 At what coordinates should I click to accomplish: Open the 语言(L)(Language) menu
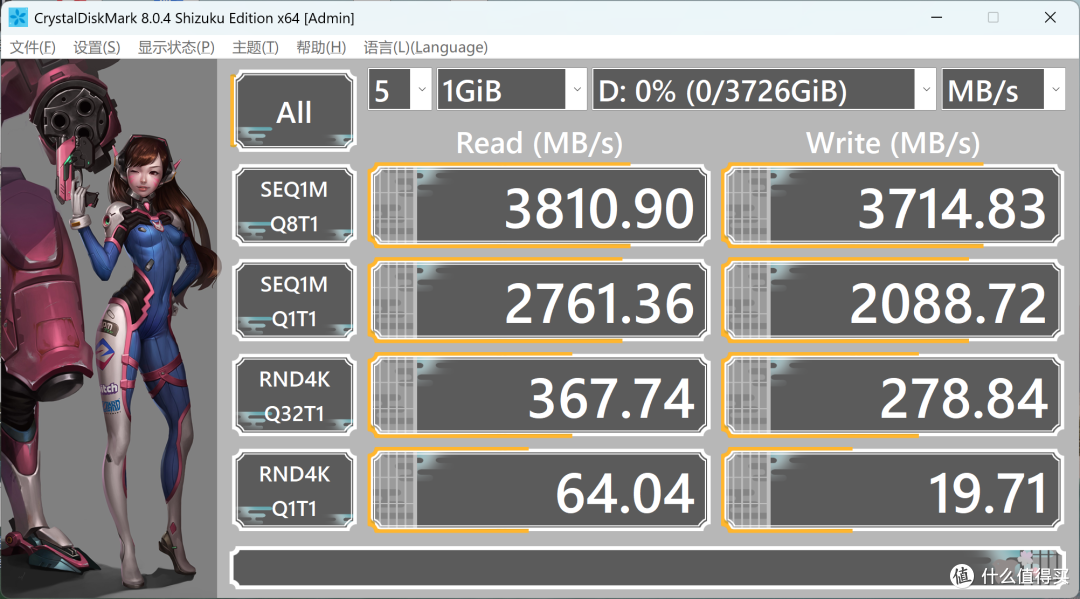click(x=426, y=48)
